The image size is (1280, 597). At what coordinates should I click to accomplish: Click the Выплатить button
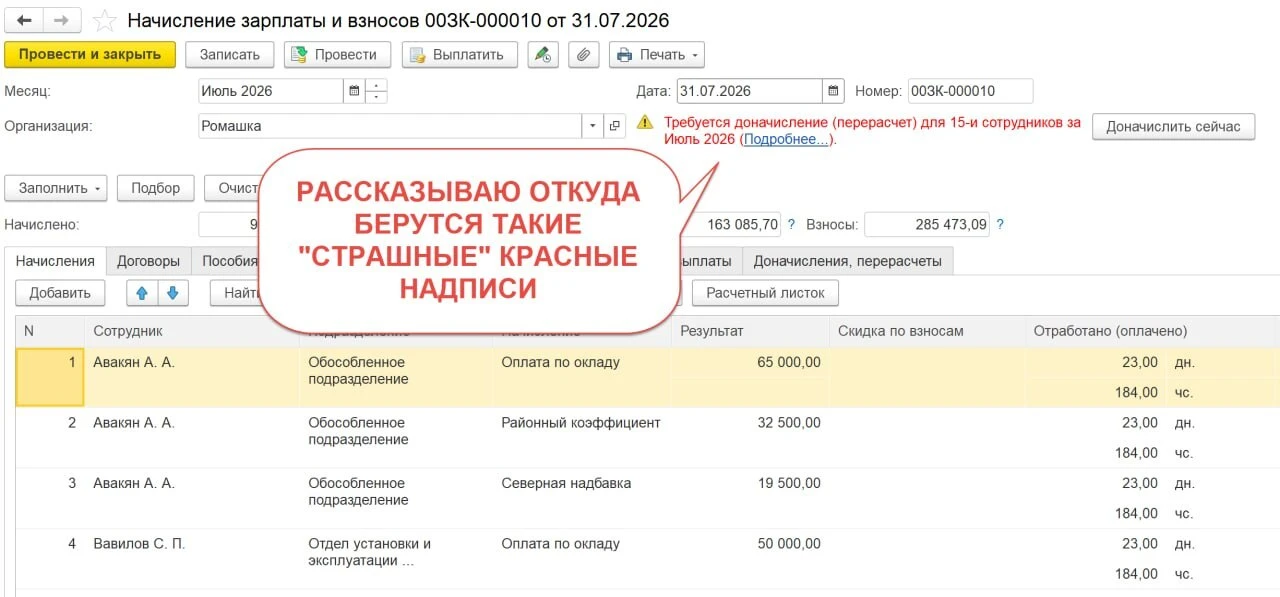tap(459, 54)
